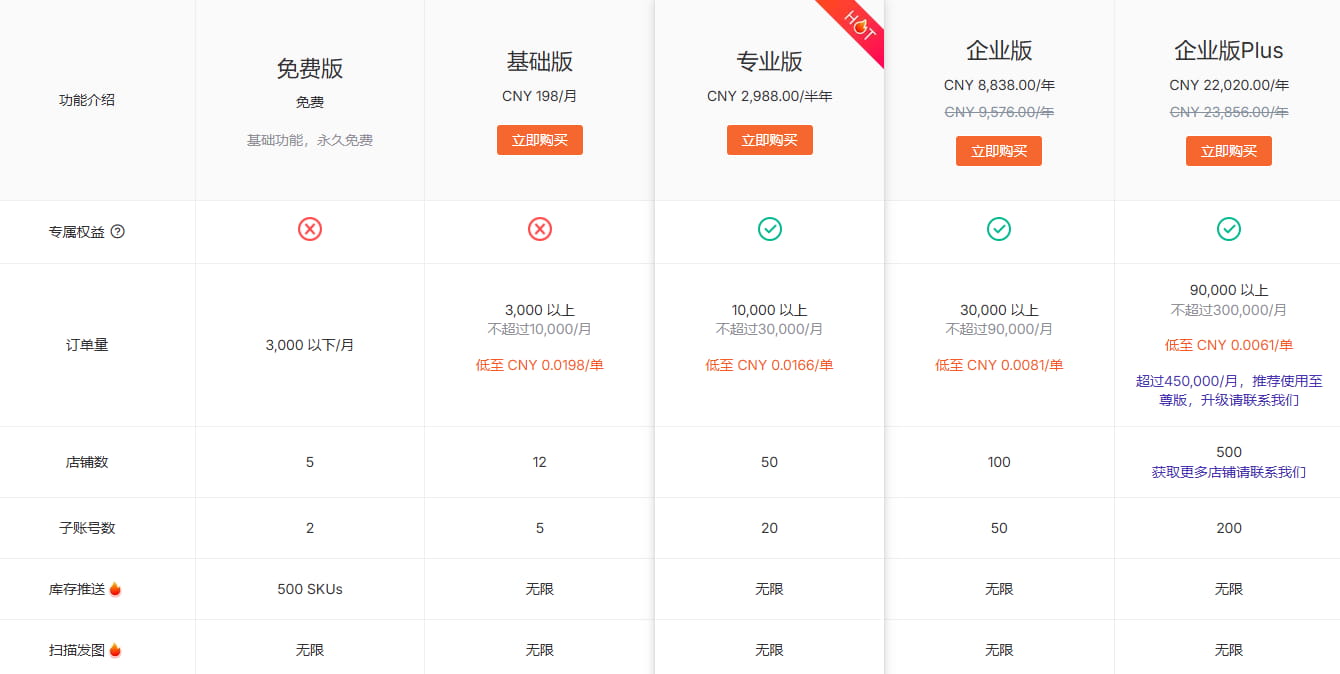Click the red cross icon under 基础版

click(540, 229)
